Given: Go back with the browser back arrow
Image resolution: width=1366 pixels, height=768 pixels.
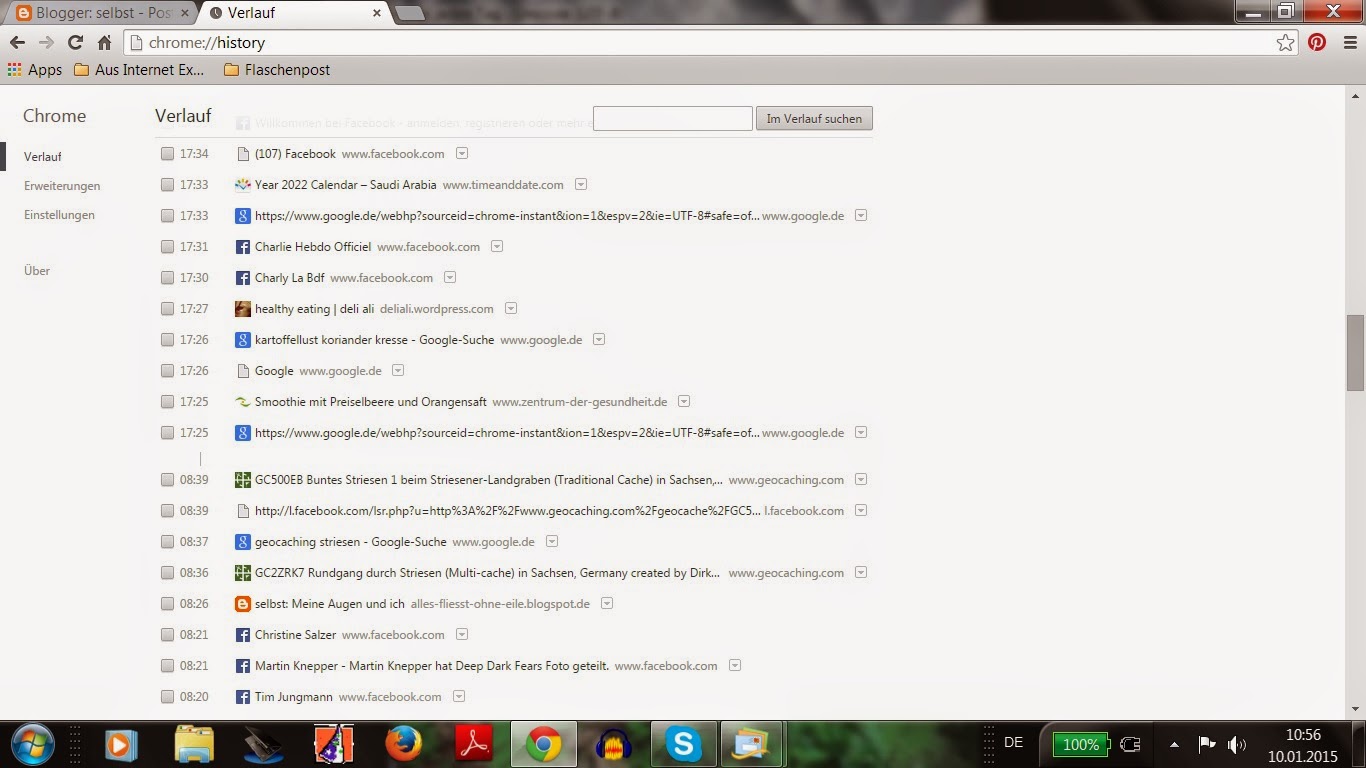Looking at the screenshot, I should tap(17, 43).
